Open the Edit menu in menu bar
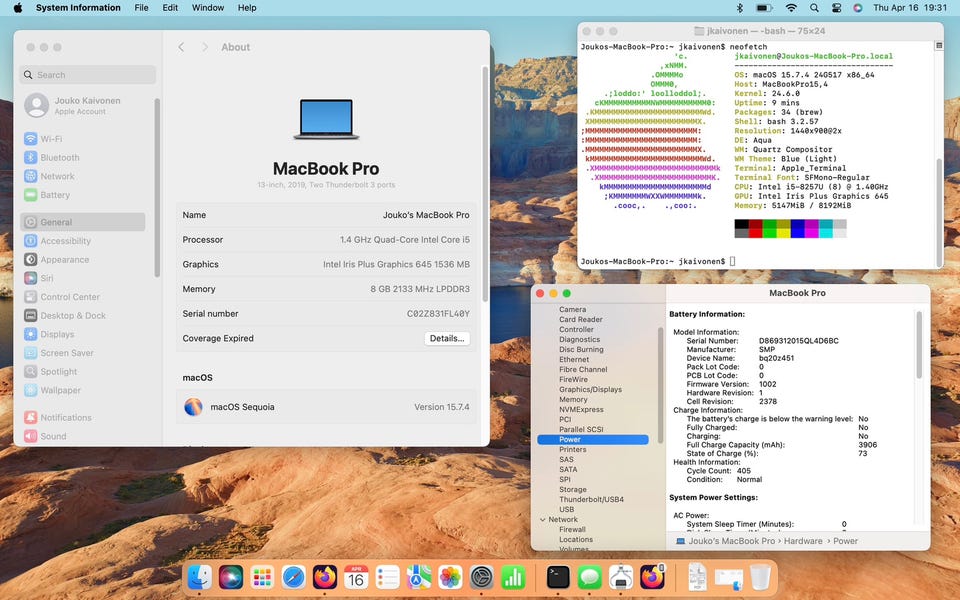Viewport: 960px width, 600px height. click(170, 8)
